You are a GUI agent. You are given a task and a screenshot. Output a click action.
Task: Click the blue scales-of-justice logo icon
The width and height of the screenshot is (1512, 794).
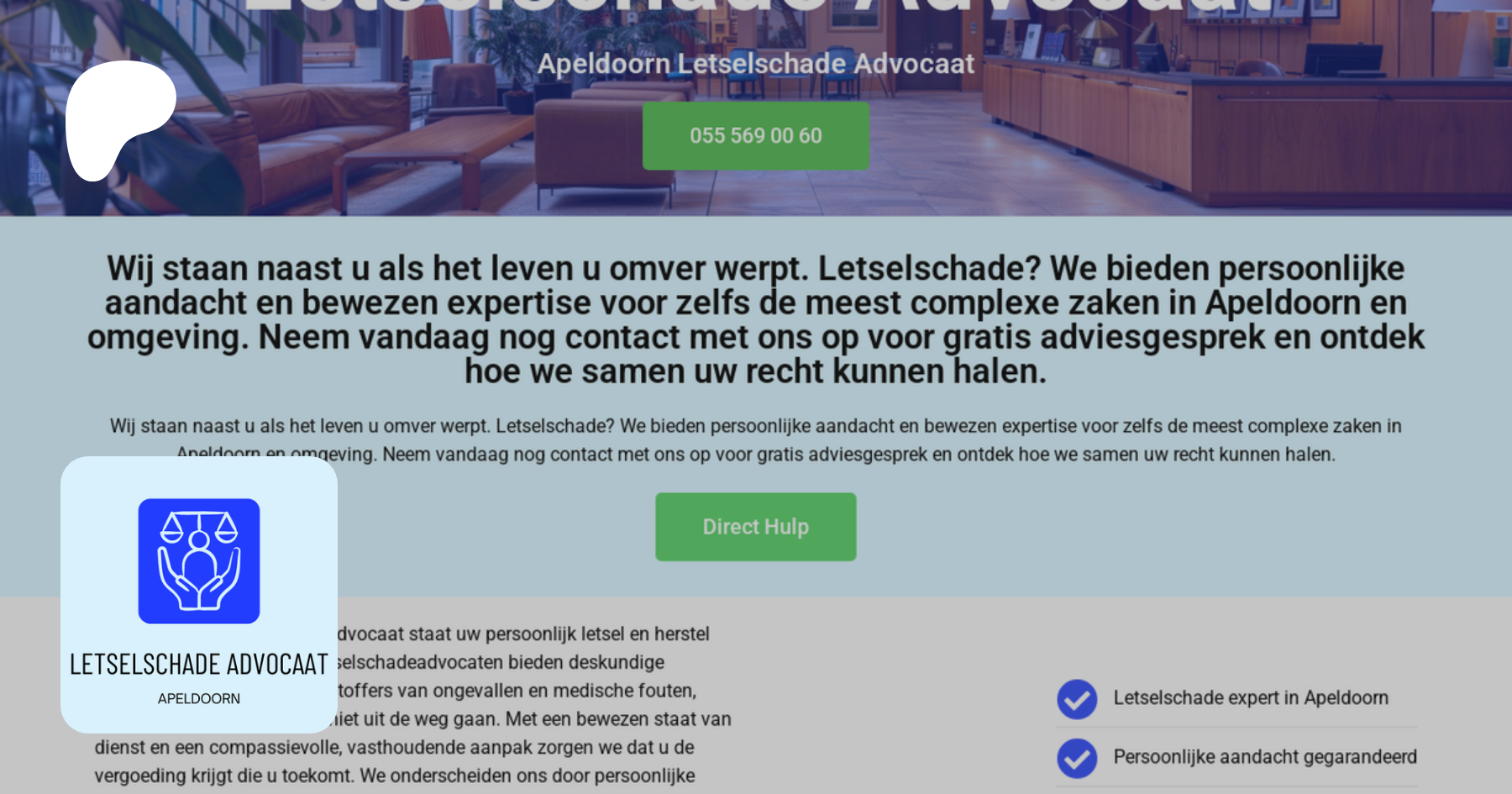click(x=199, y=560)
